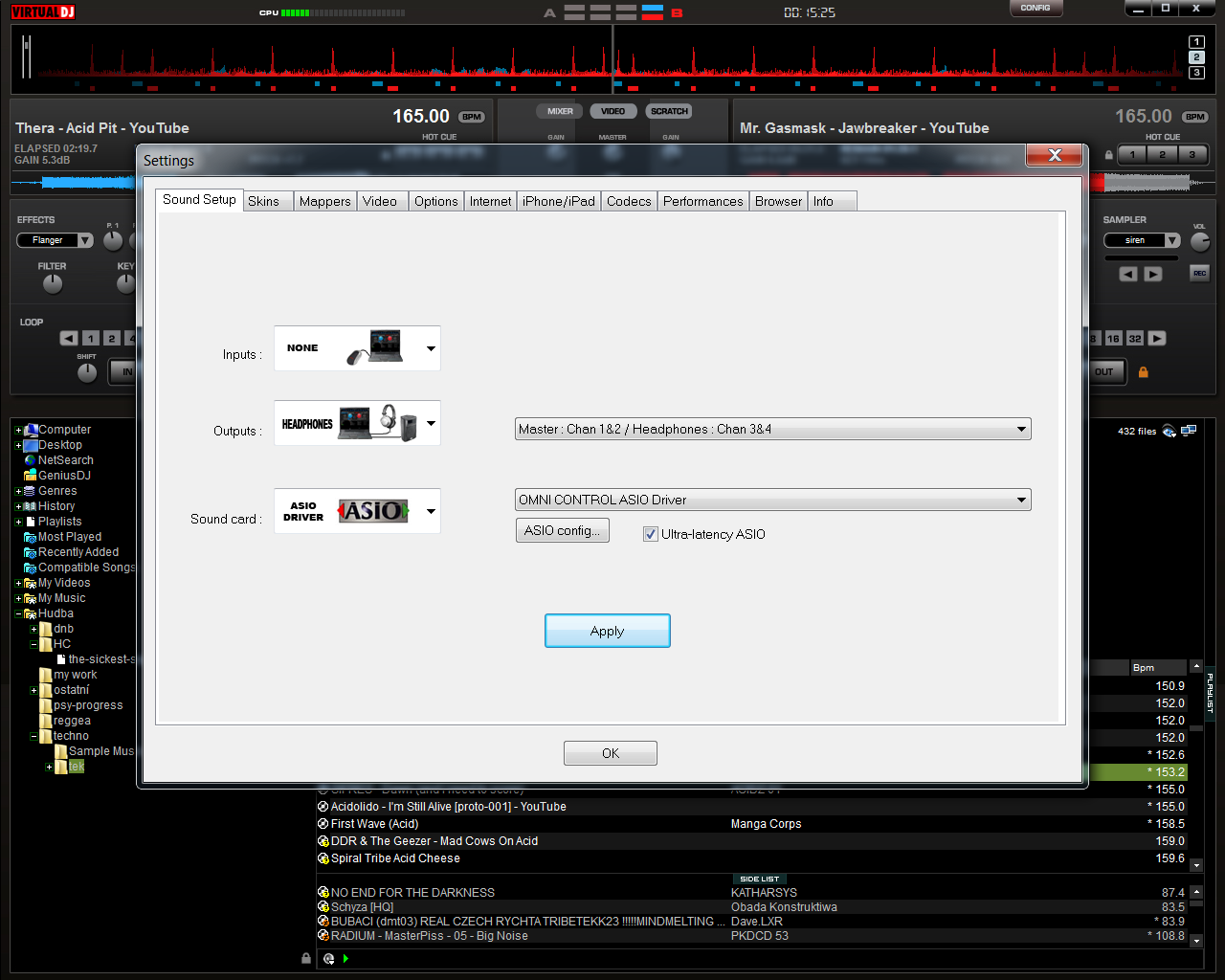Click the NetSearch globe icon
Screen dimensions: 1225x980
pyautogui.click(x=30, y=460)
